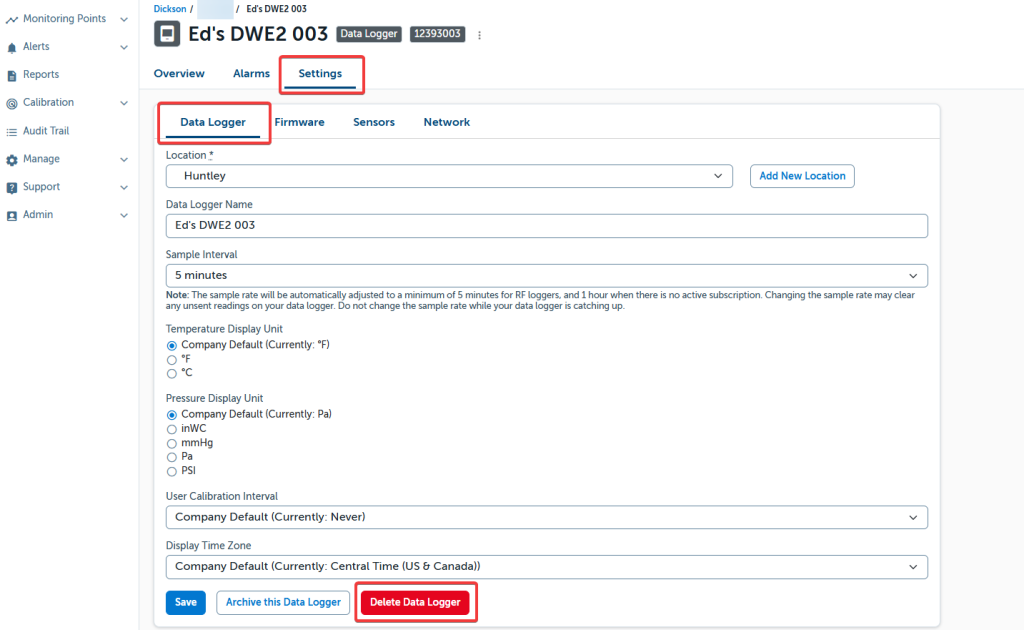Open the Location dropdown showing Huntley
The image size is (1024, 630).
click(x=449, y=176)
